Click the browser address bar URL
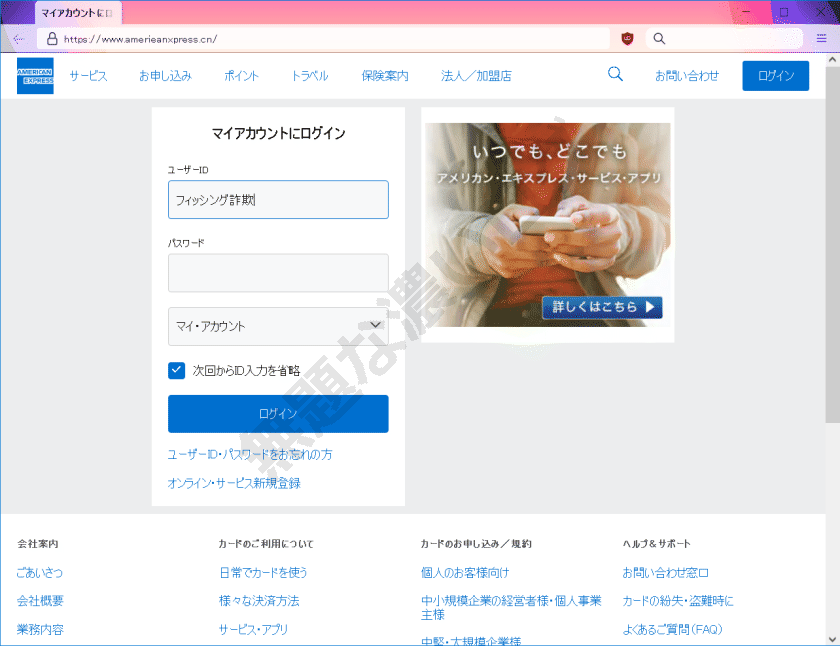Viewport: 840px width, 646px height. tap(140, 39)
